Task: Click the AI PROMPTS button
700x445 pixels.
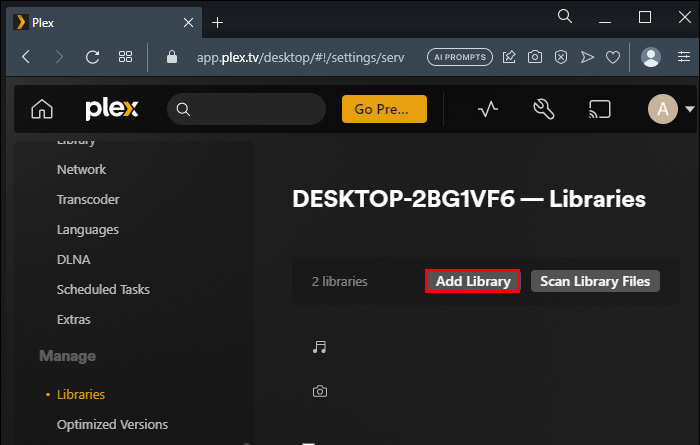Action: pos(460,57)
